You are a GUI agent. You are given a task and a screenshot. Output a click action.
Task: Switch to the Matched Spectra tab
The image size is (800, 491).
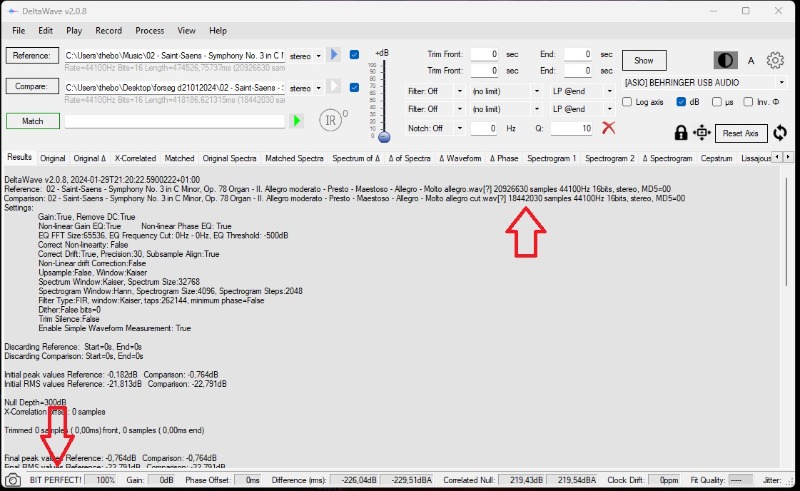pyautogui.click(x=294, y=158)
